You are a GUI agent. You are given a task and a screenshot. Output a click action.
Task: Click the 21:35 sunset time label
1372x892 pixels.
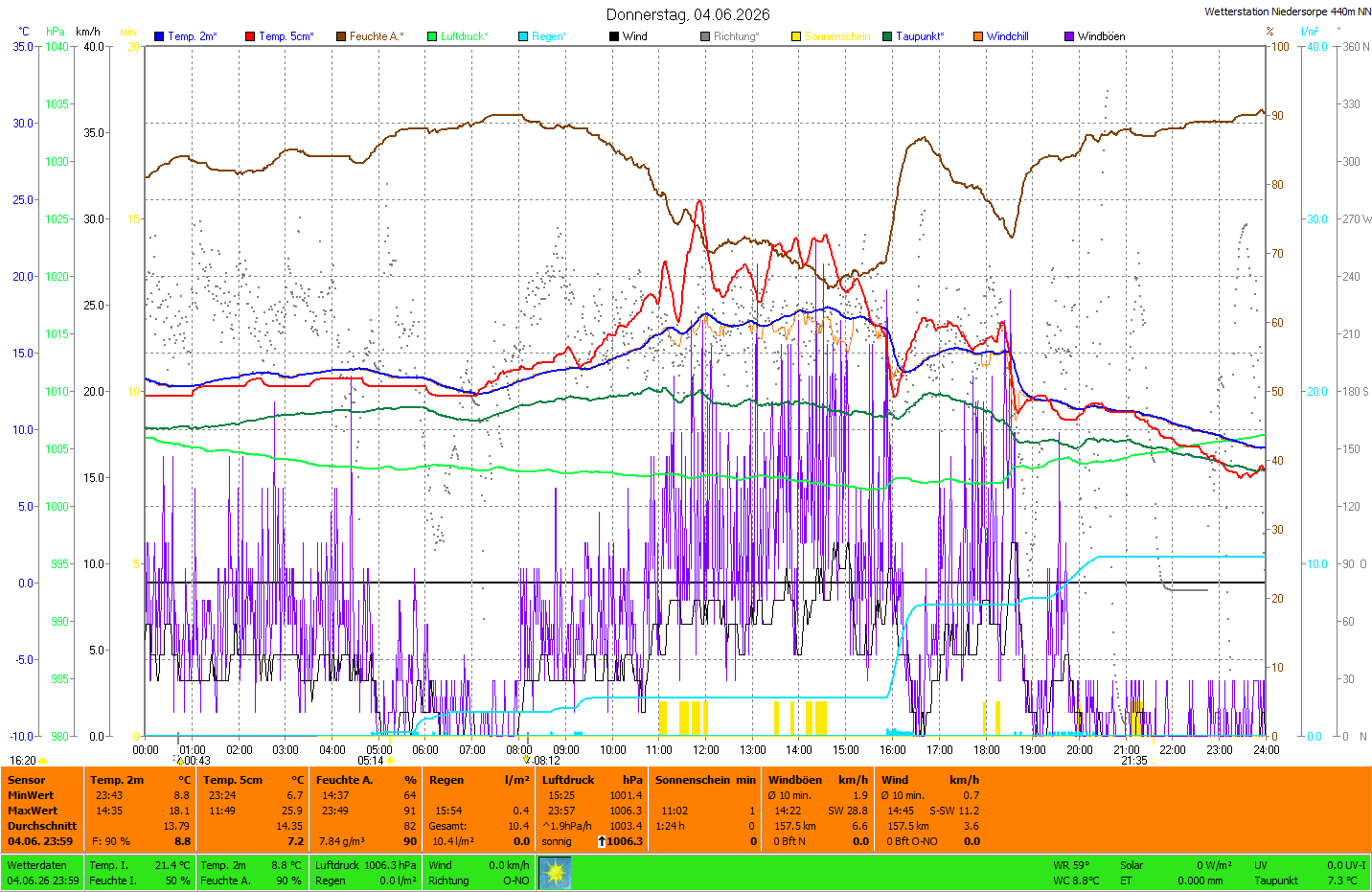(x=1134, y=761)
